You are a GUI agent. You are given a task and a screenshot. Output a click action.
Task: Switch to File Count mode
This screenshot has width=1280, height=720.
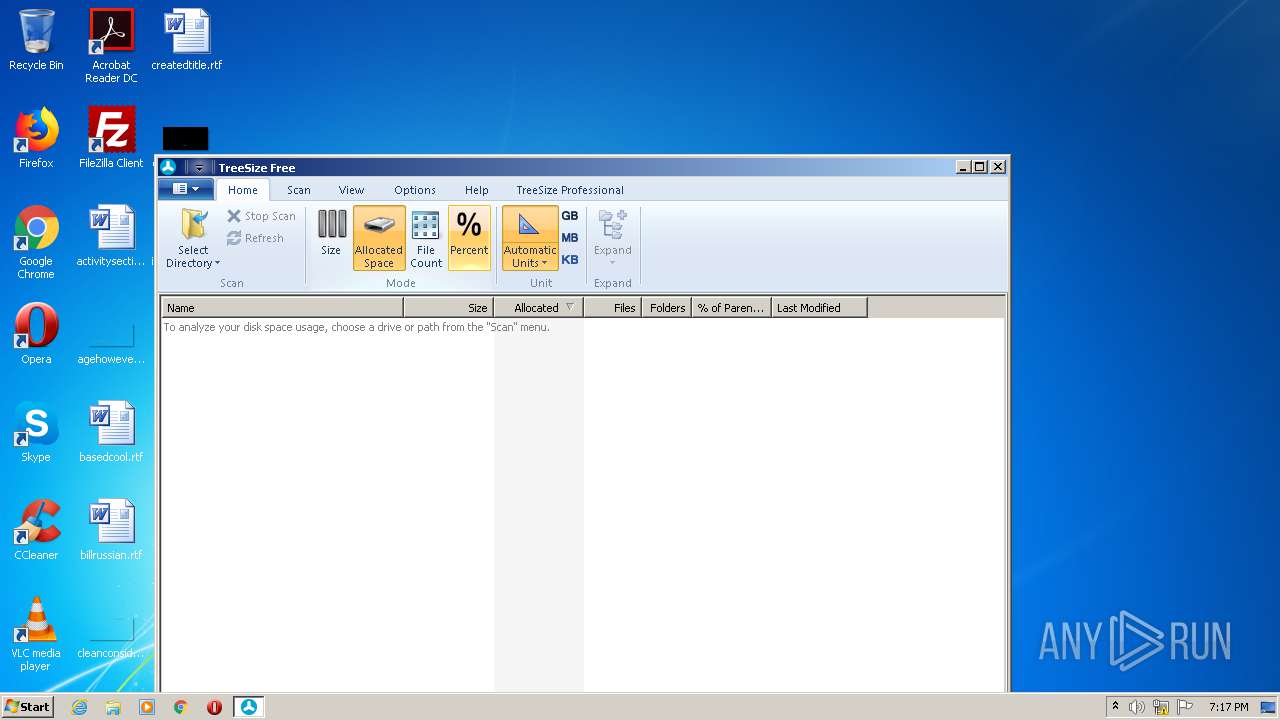pyautogui.click(x=426, y=238)
